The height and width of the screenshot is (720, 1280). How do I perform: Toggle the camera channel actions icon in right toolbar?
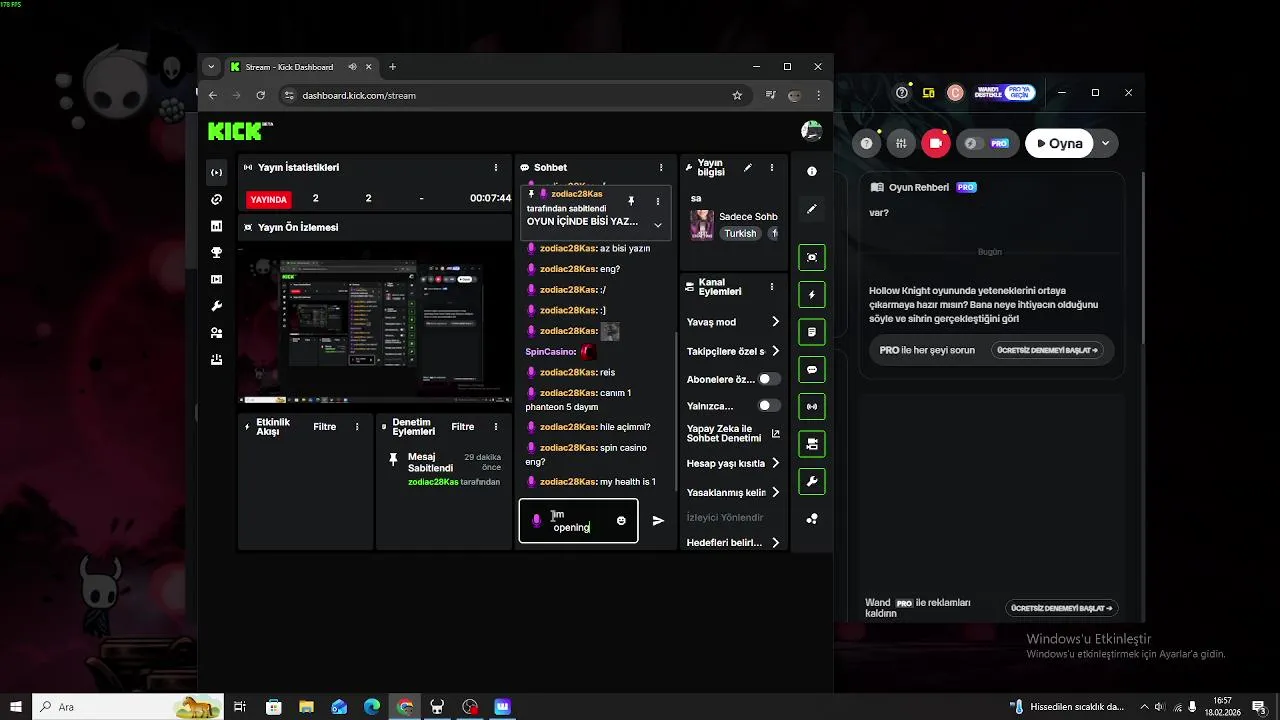pyautogui.click(x=812, y=444)
